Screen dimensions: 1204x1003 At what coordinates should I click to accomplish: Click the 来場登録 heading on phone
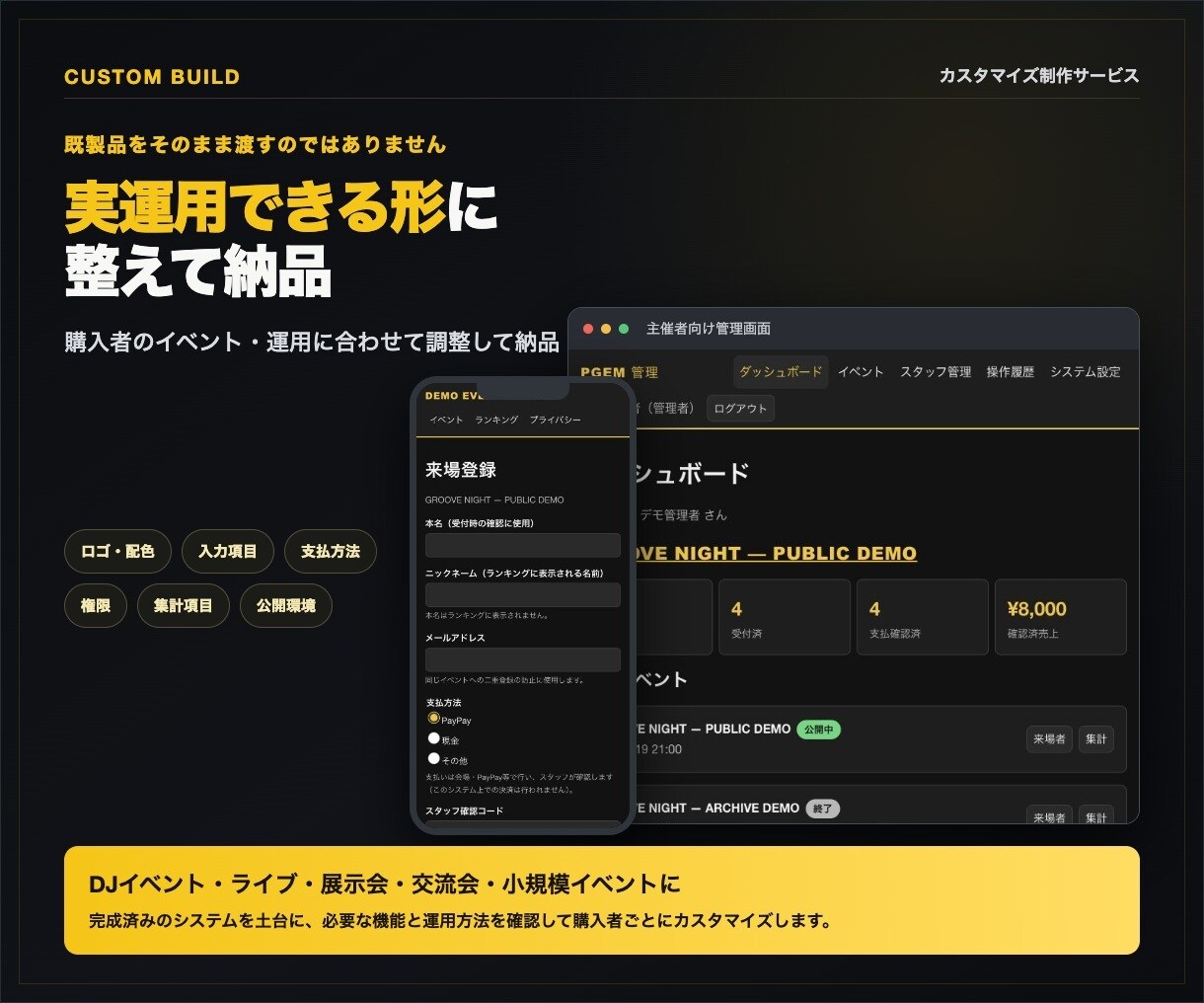pyautogui.click(x=461, y=470)
